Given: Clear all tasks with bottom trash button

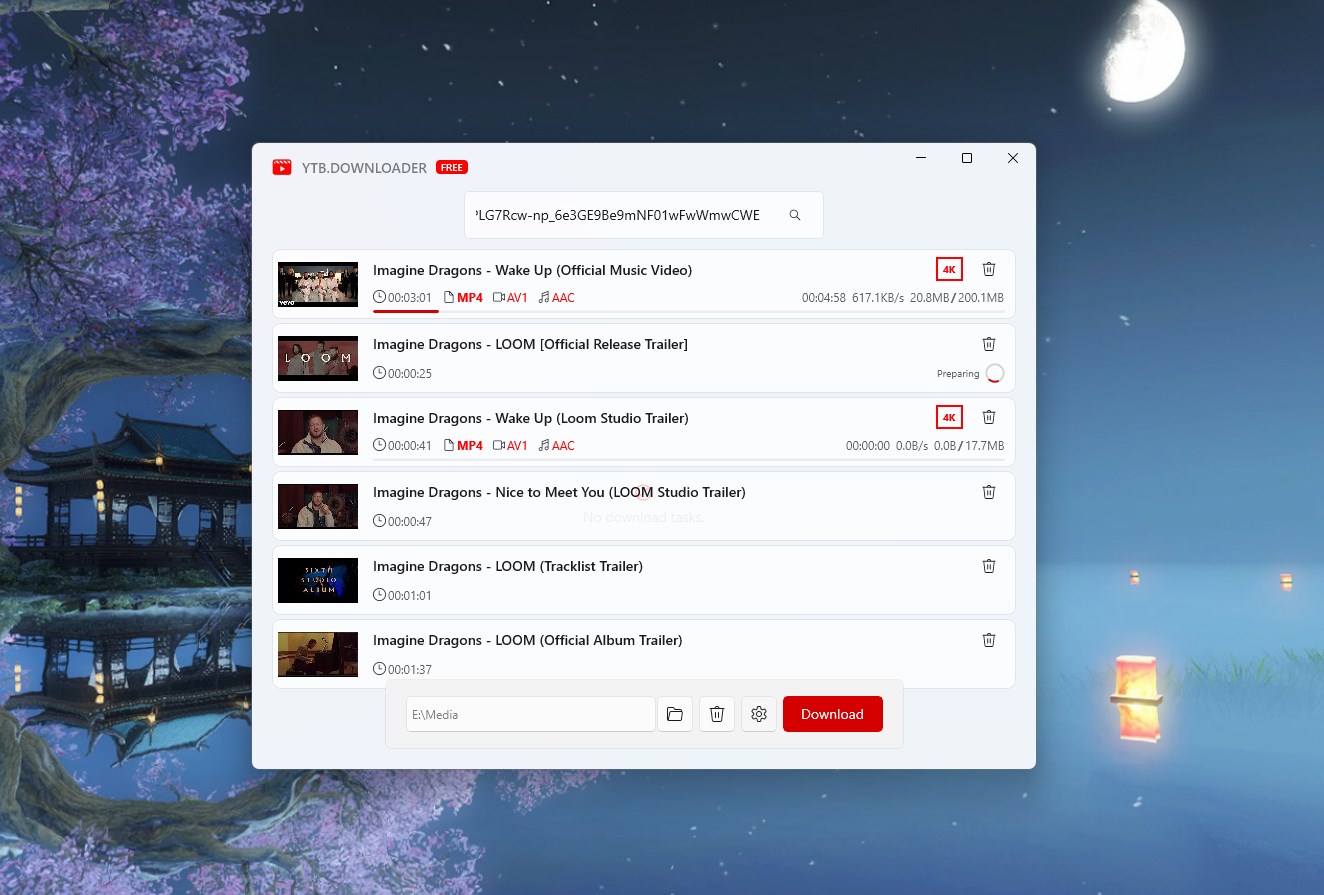Looking at the screenshot, I should tap(717, 714).
